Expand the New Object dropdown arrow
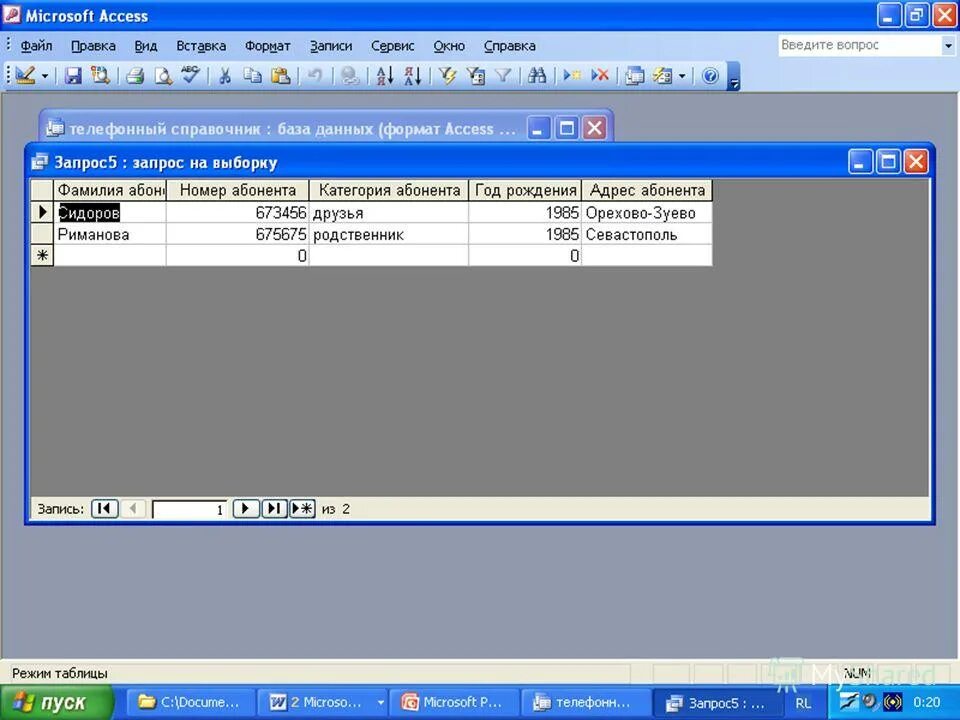 682,76
